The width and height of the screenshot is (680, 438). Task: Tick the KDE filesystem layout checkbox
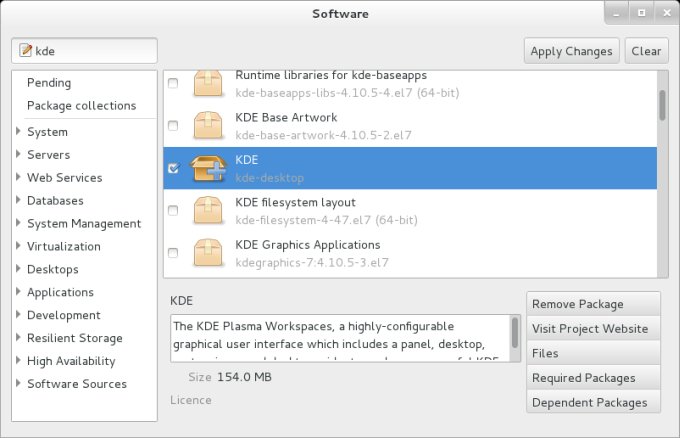(173, 210)
